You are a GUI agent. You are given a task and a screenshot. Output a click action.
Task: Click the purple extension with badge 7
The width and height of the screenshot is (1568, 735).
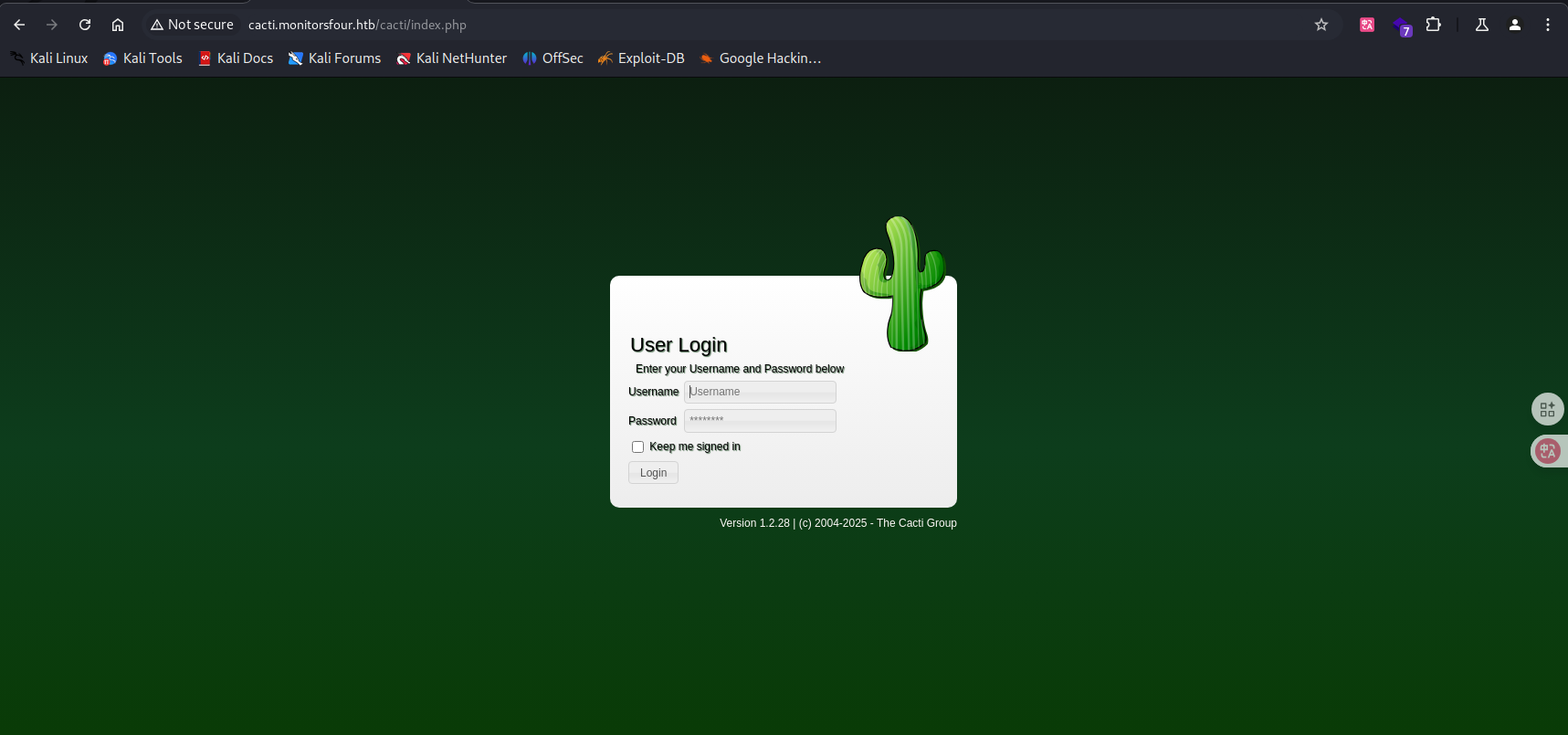pyautogui.click(x=1402, y=26)
